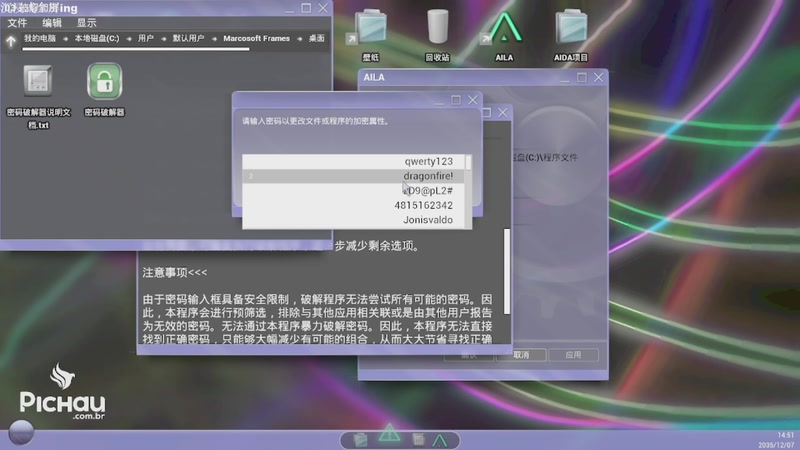Click 取消 in the AILA window
The height and width of the screenshot is (450, 800).
[521, 355]
